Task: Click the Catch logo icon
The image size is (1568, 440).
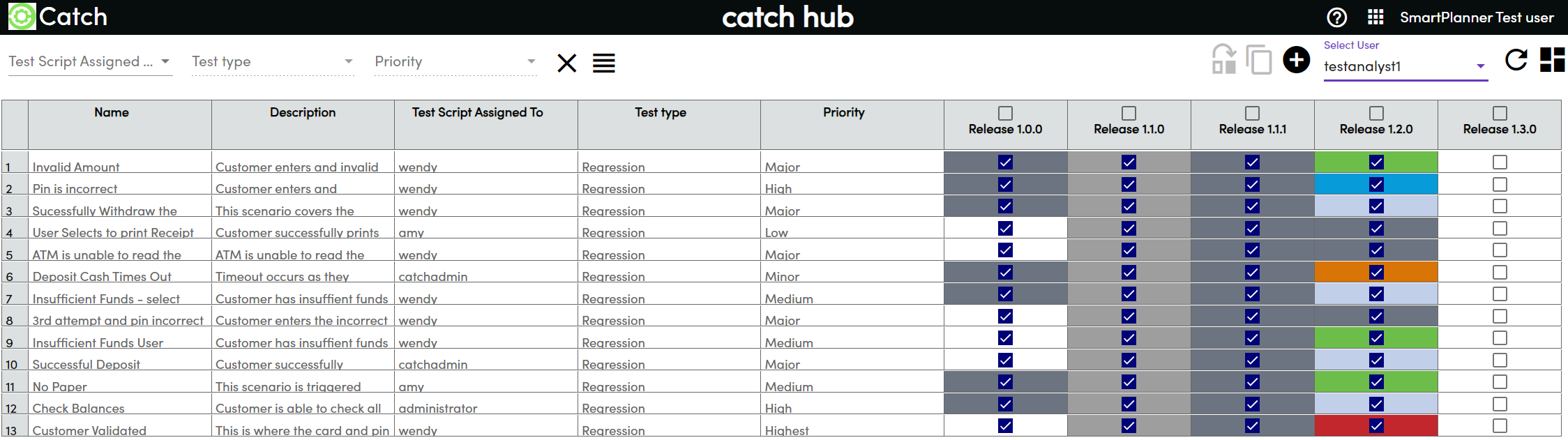Action: pos(22,17)
